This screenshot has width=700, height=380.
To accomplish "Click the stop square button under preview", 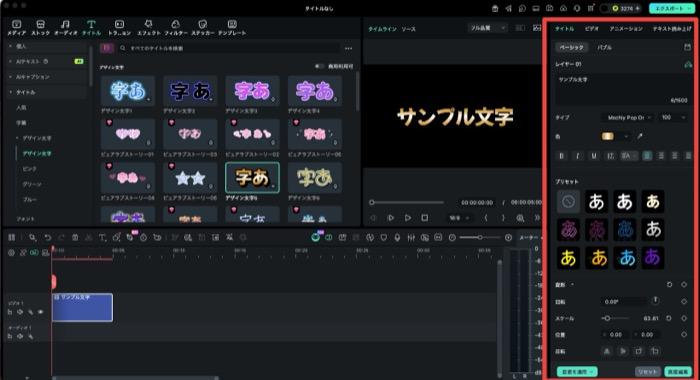I will (x=425, y=218).
